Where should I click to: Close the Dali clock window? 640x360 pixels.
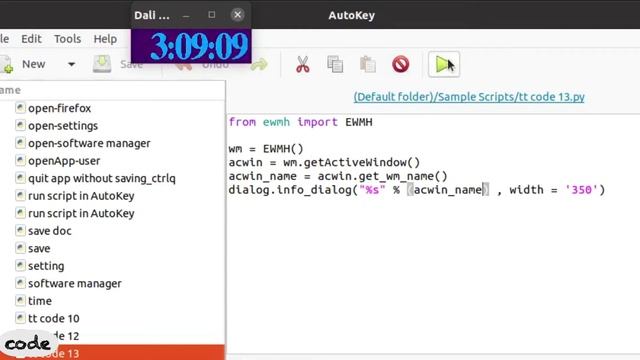point(237,15)
